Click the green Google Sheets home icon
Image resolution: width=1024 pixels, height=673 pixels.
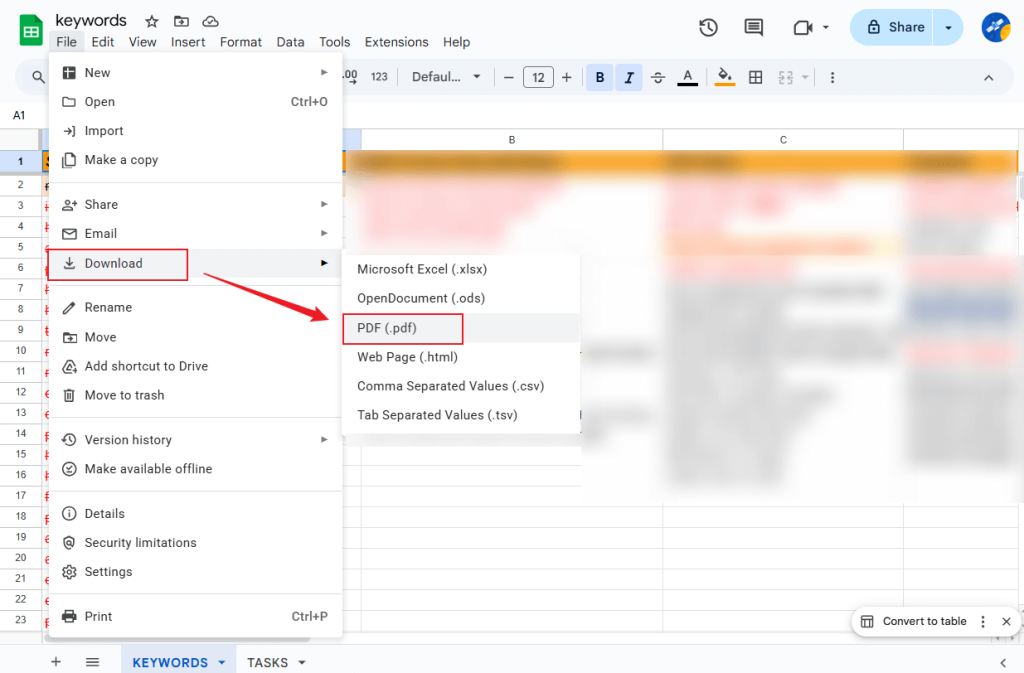click(29, 28)
